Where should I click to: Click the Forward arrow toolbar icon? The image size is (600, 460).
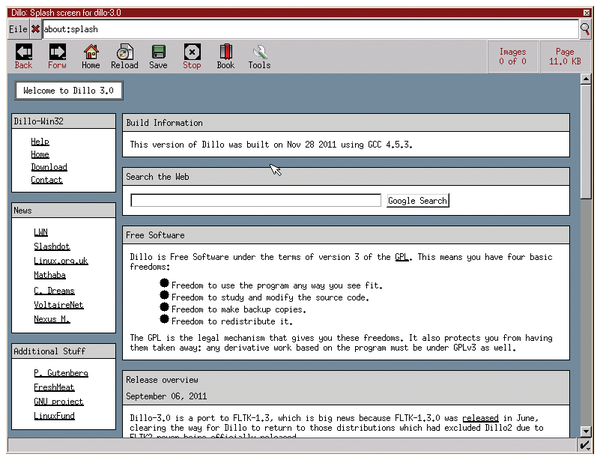[57, 56]
